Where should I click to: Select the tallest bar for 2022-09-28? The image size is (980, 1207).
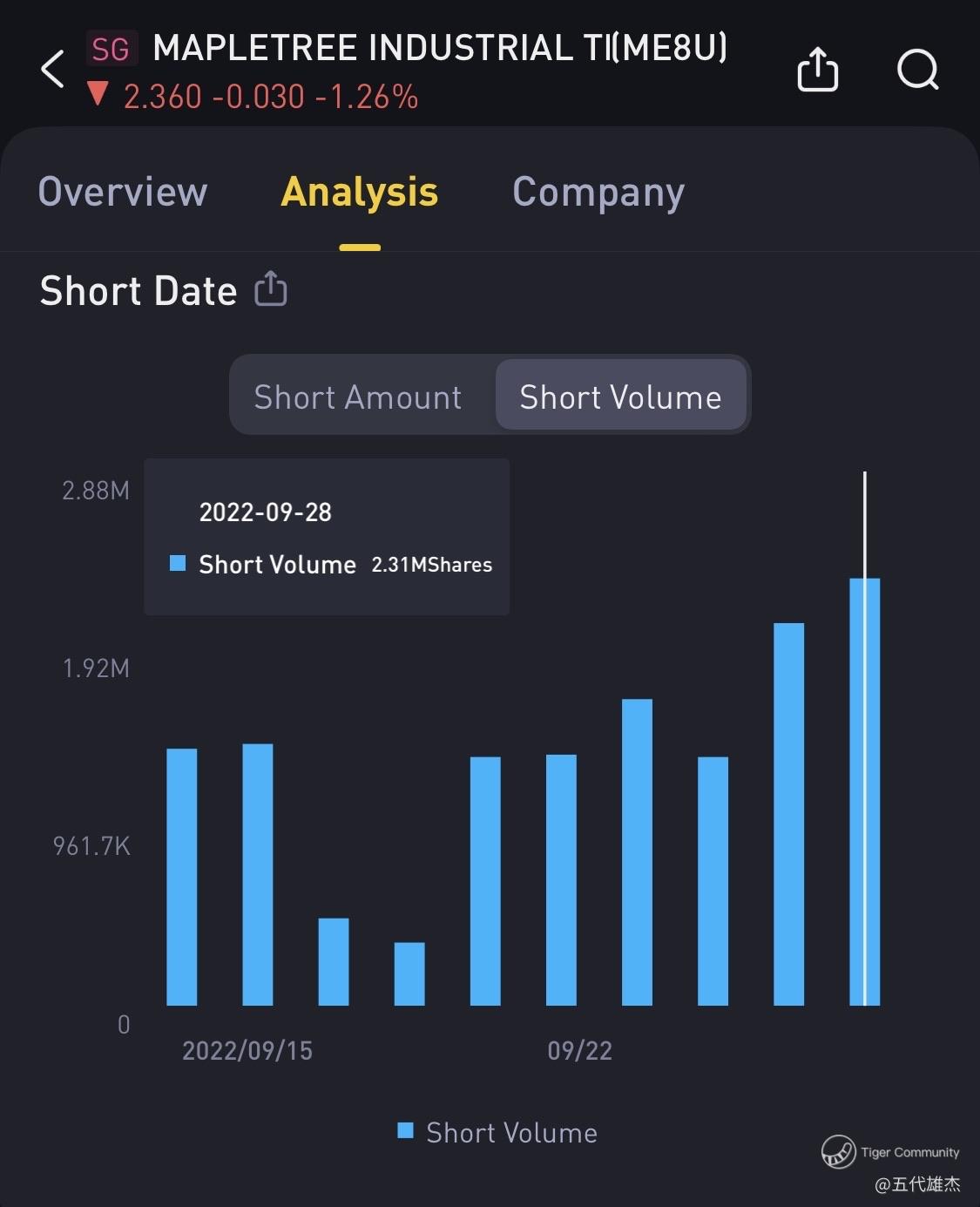[864, 791]
